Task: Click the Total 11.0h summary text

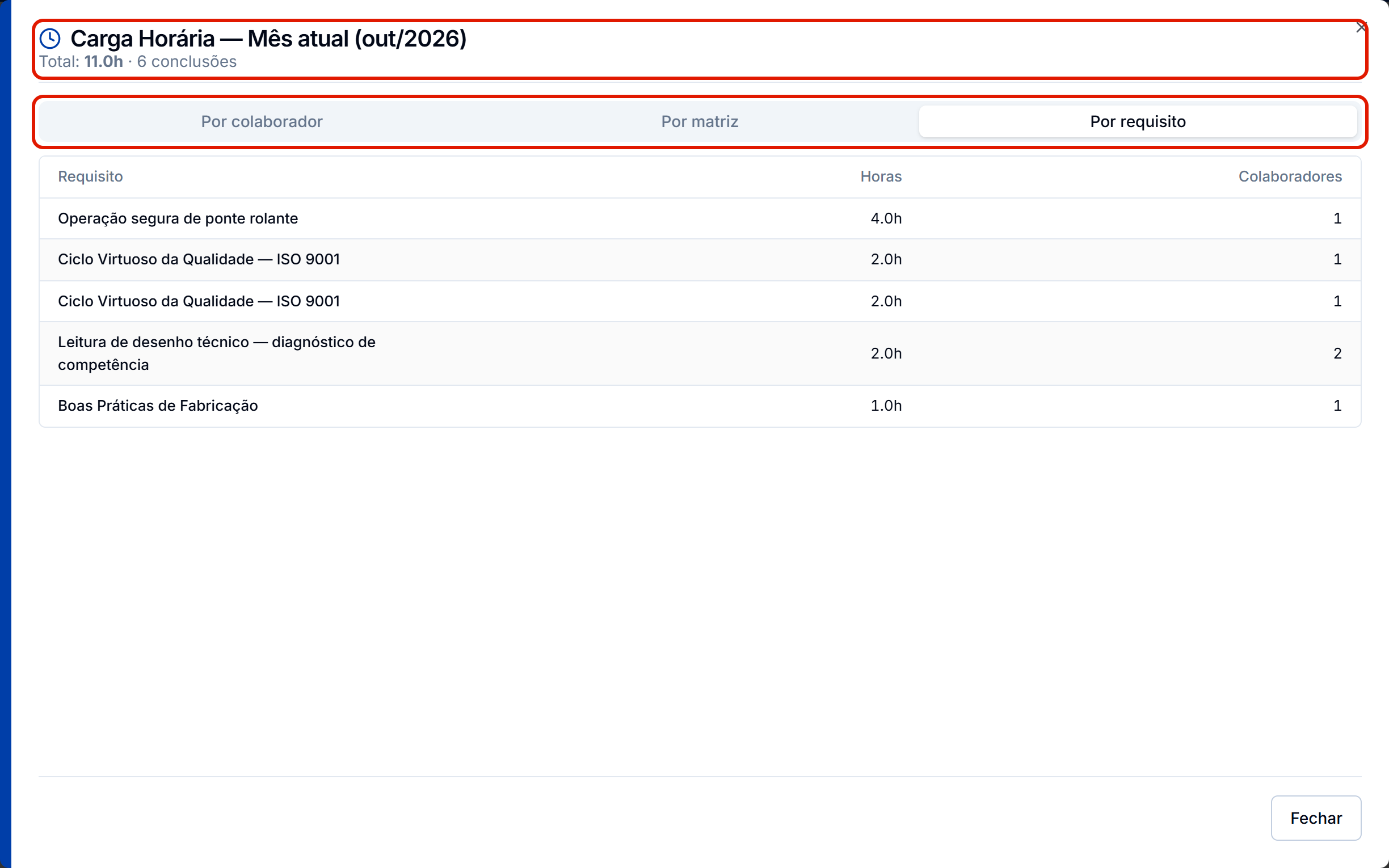Action: [81, 61]
